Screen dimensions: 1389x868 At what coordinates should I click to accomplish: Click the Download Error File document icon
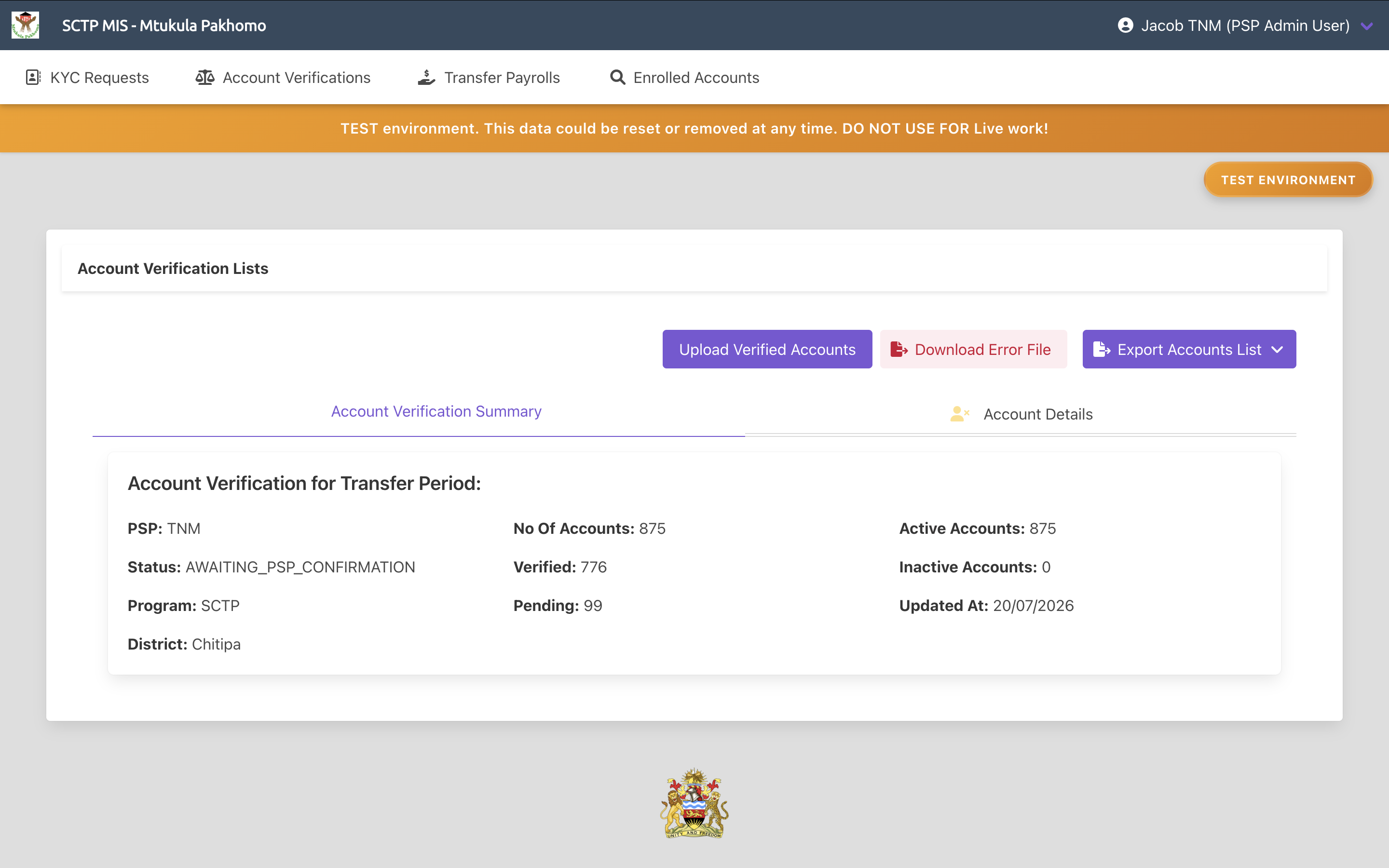(899, 349)
